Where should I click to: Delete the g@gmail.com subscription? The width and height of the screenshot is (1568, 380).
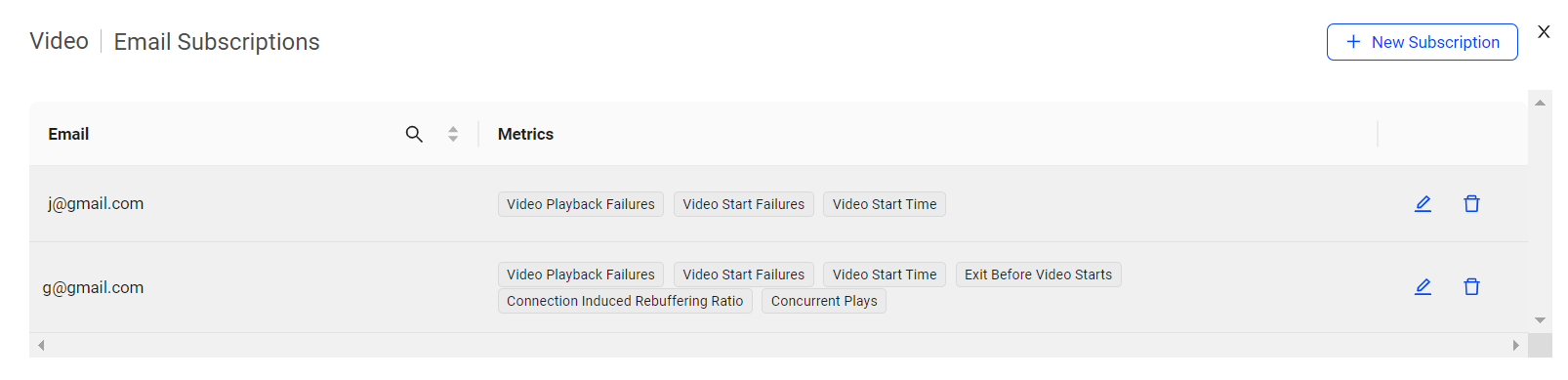[x=1471, y=286]
